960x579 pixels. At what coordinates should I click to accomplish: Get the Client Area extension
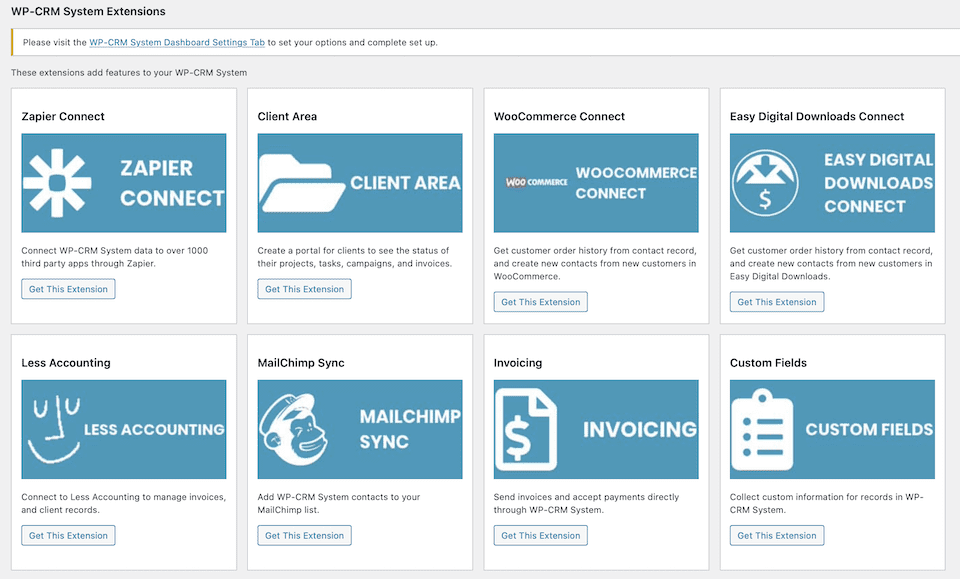(304, 288)
